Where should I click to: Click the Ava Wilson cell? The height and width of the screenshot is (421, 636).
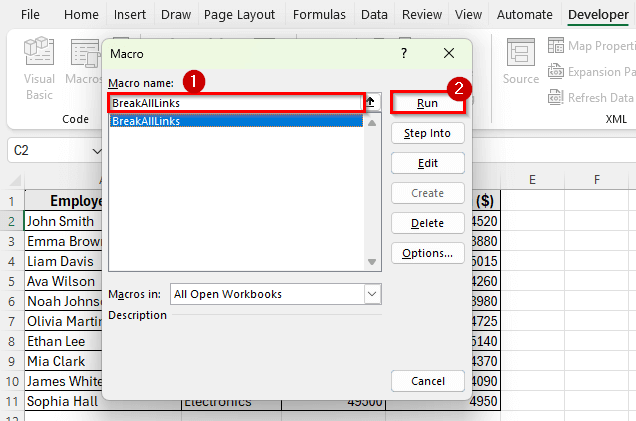[x=63, y=281]
